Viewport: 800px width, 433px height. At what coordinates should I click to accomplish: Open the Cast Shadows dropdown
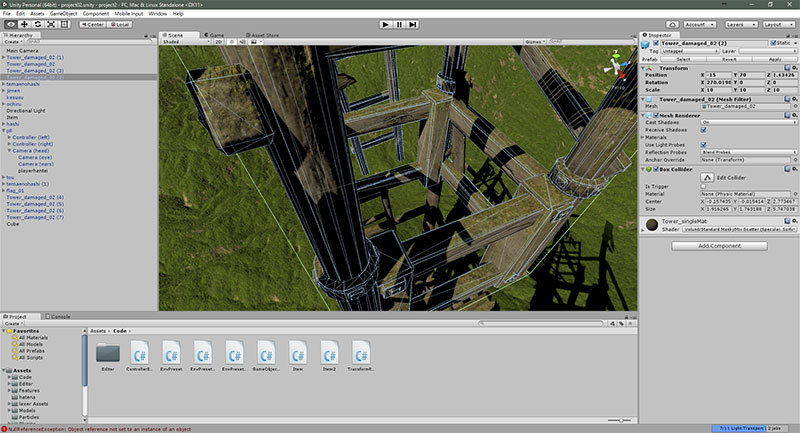[748, 122]
